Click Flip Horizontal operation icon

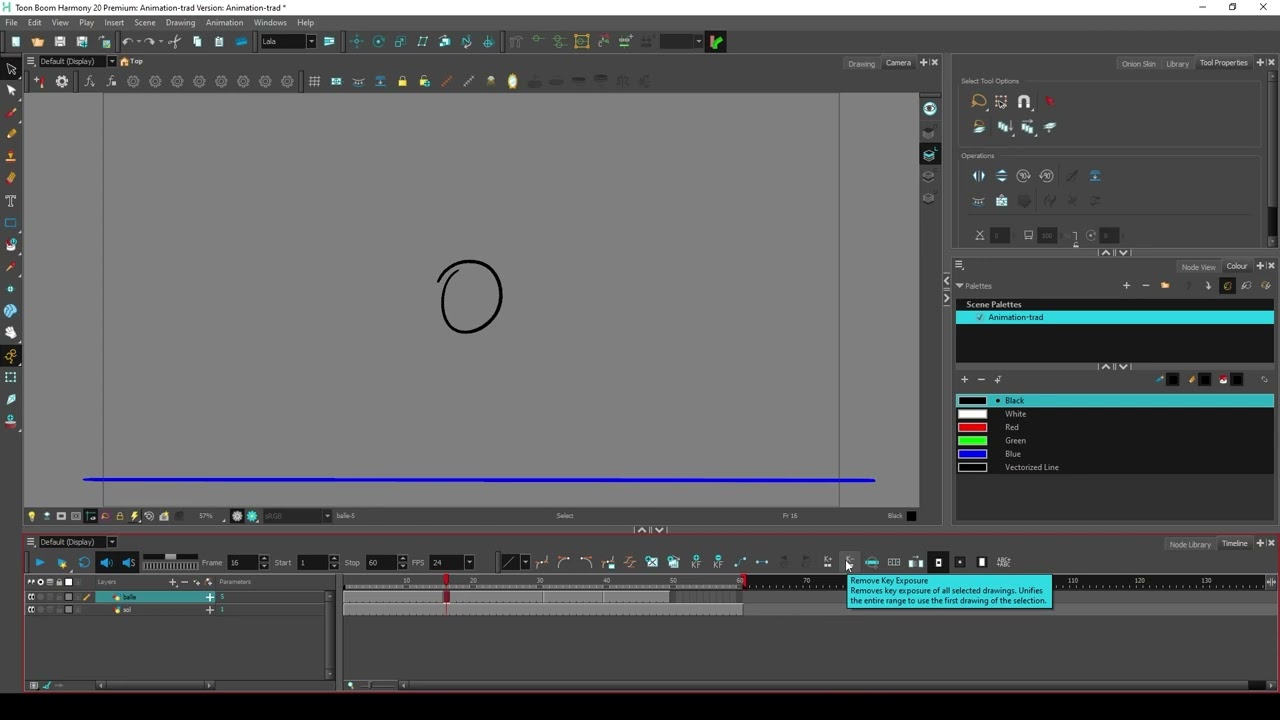click(x=979, y=176)
